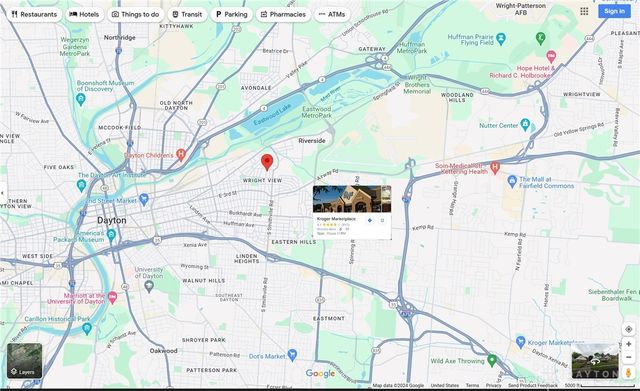Filter map by Hotels
Viewport: 640px width, 391px height.
tap(84, 14)
